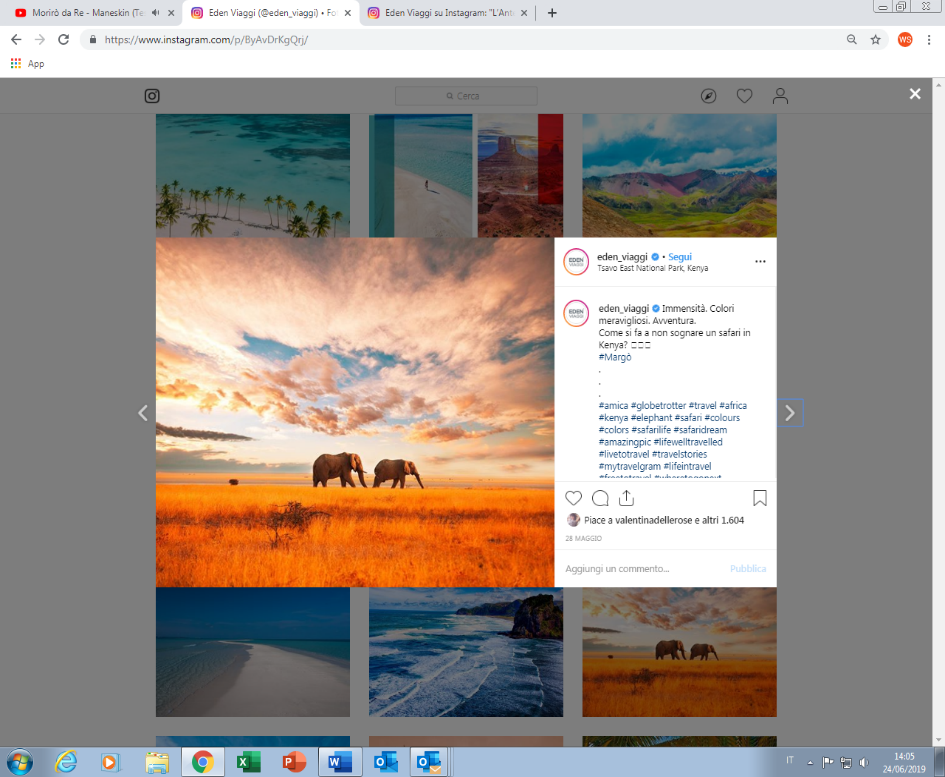Open the Chrome three-dot menu
The height and width of the screenshot is (777, 945).
coord(929,39)
